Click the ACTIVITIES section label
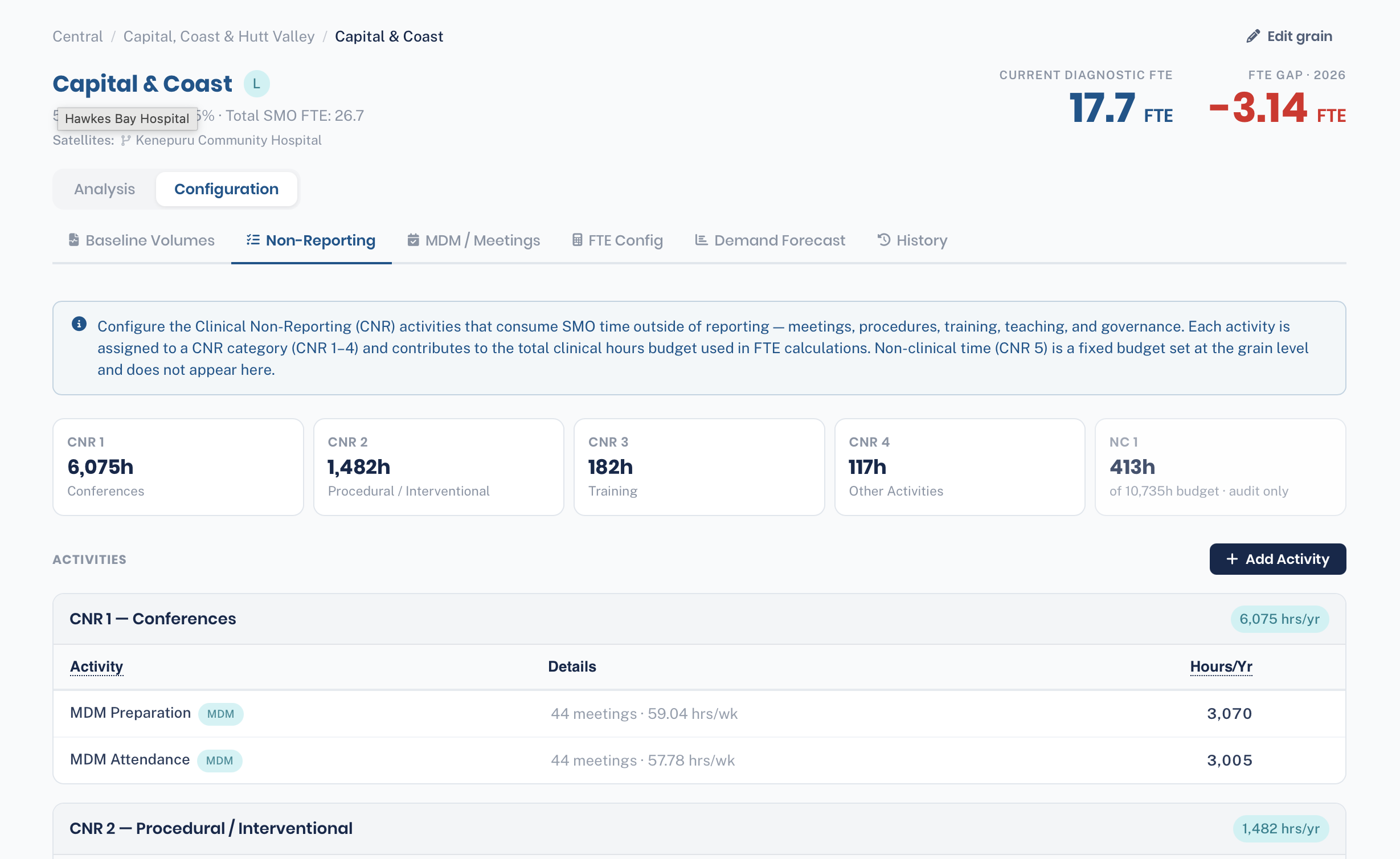 (89, 559)
